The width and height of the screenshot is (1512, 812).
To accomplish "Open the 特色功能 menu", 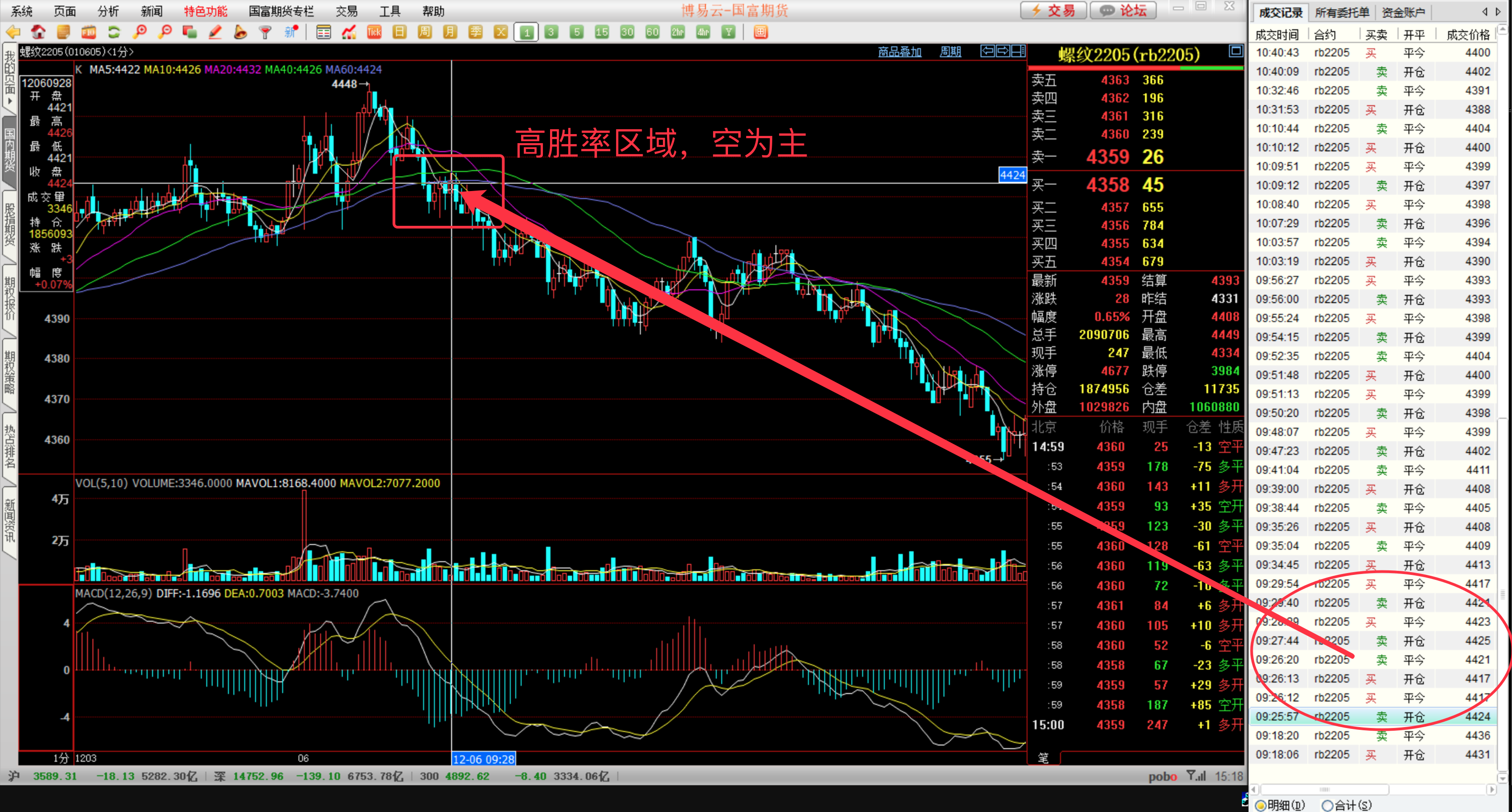I will click(205, 11).
